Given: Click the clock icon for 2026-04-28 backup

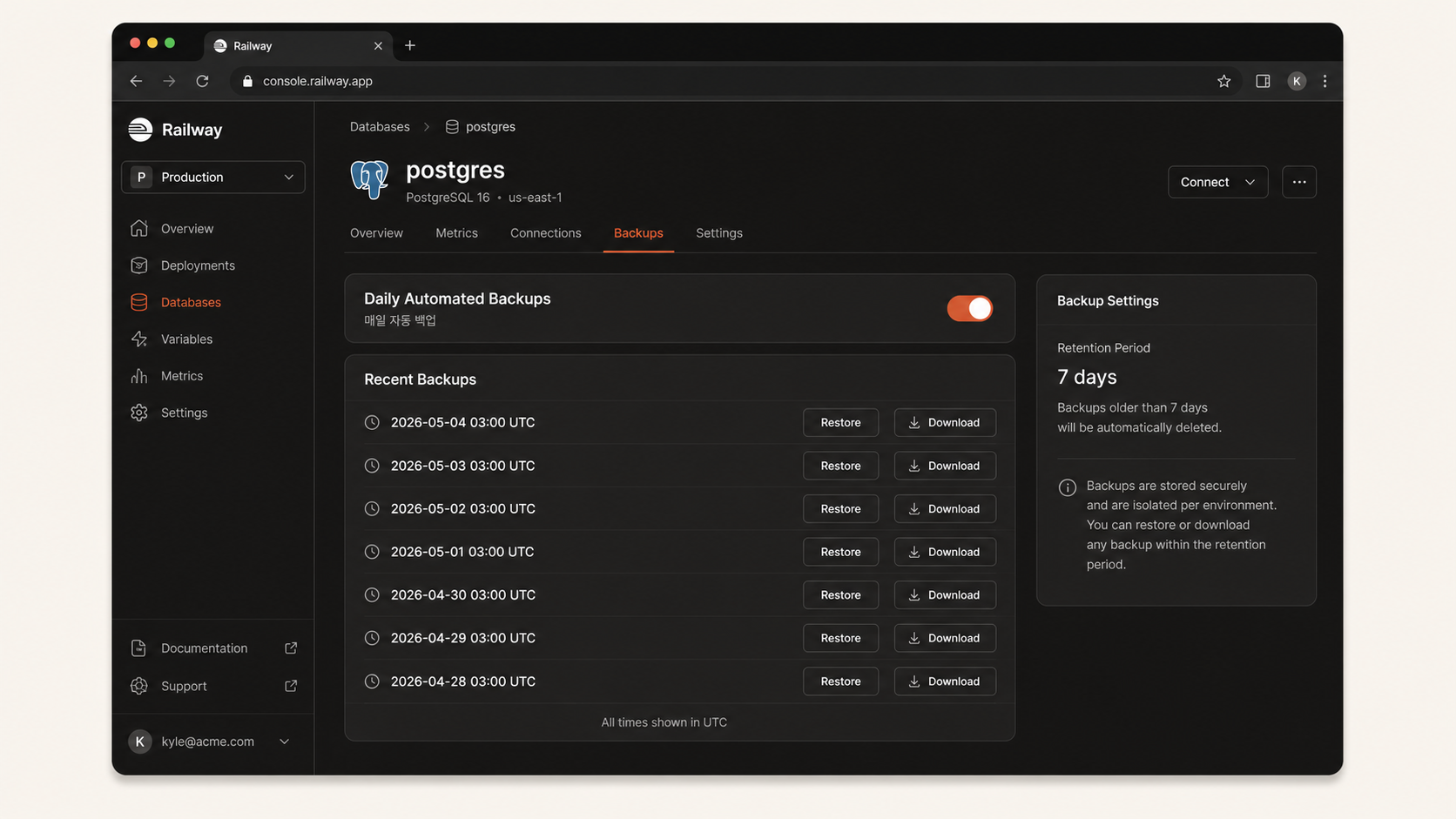Looking at the screenshot, I should click(372, 681).
